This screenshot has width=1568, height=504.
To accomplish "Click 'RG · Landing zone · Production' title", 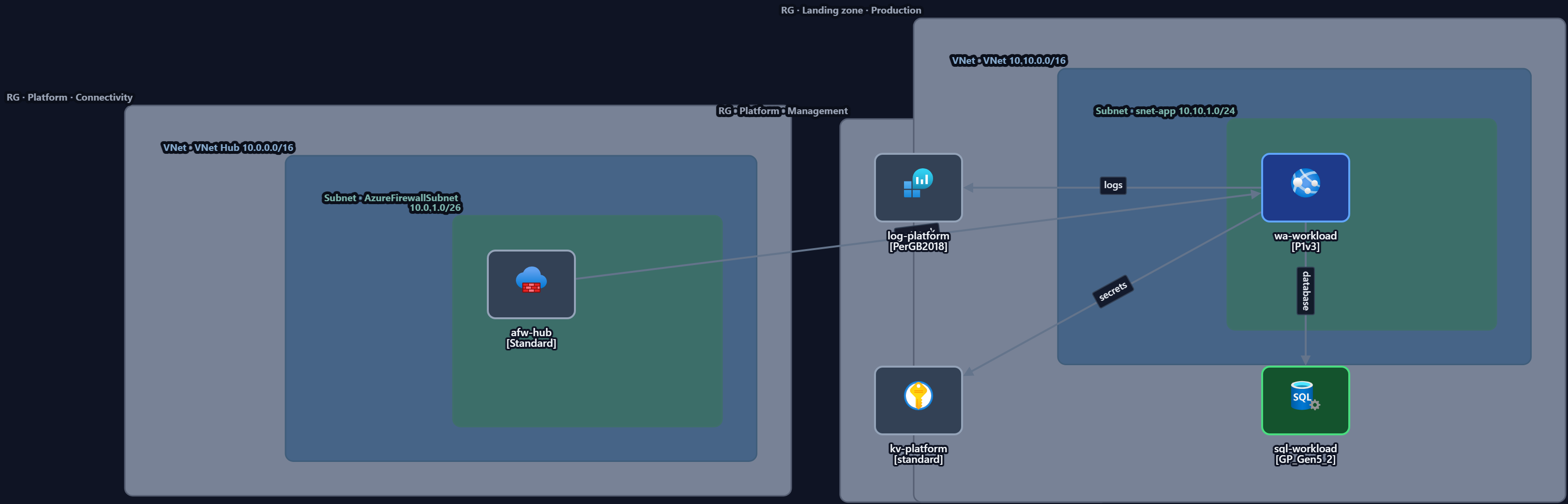I will tap(851, 10).
